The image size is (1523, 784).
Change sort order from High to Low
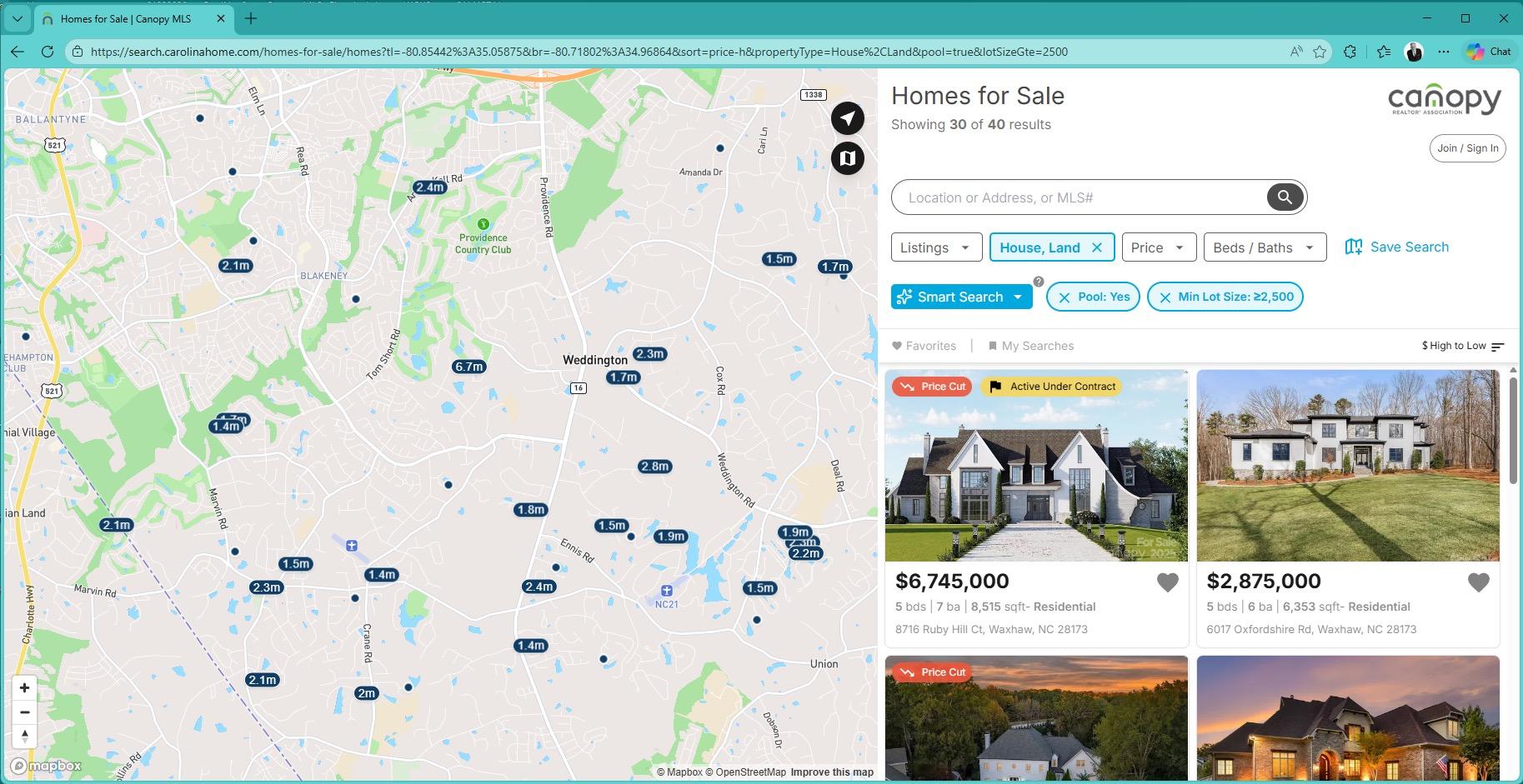1463,346
